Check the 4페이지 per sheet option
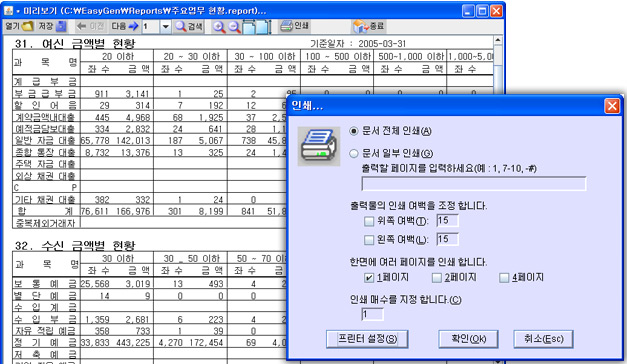Image resolution: width=627 pixels, height=364 pixels. tap(504, 278)
